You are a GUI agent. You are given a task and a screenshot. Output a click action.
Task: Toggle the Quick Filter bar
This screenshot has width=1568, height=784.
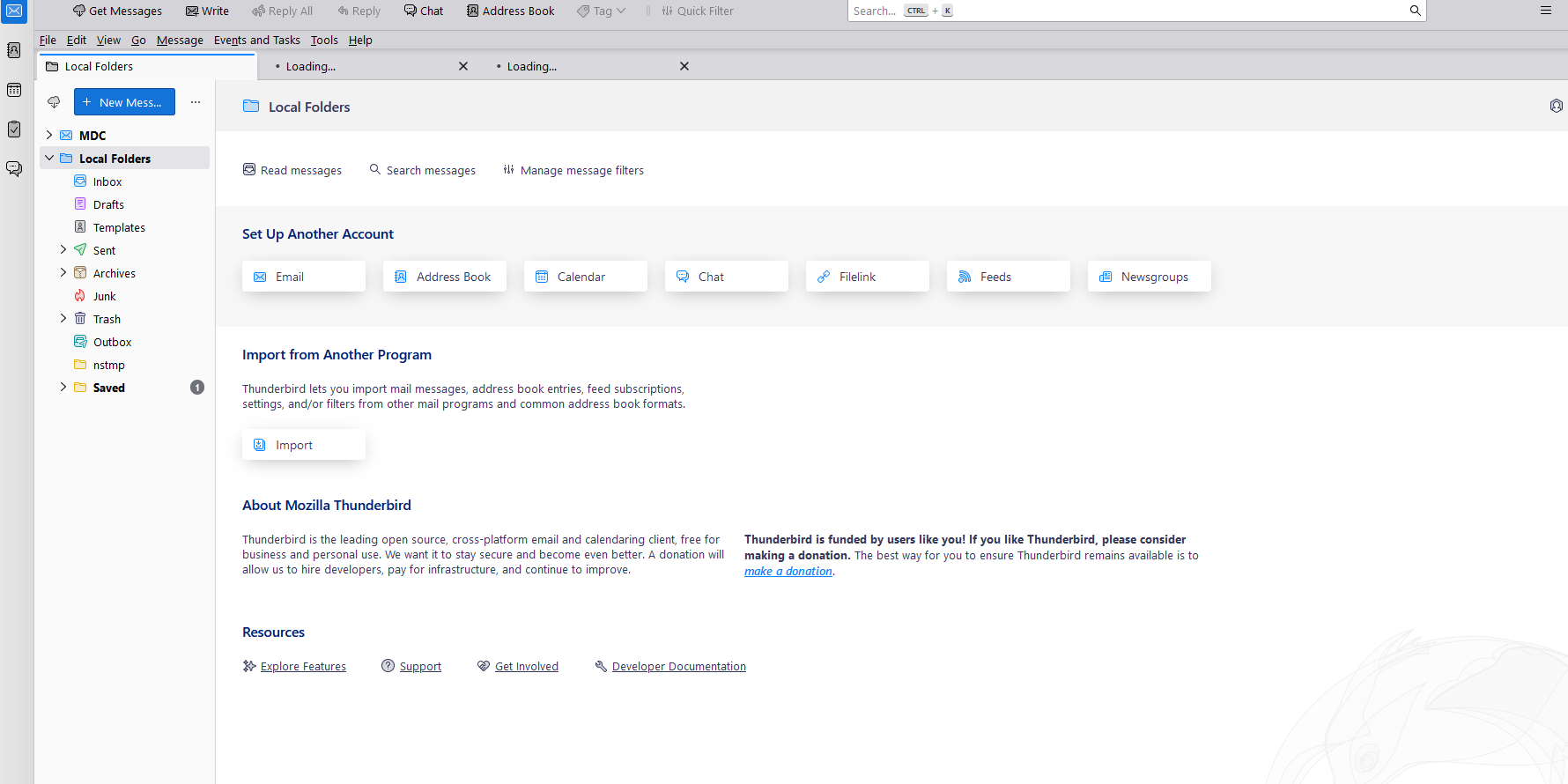pos(697,11)
